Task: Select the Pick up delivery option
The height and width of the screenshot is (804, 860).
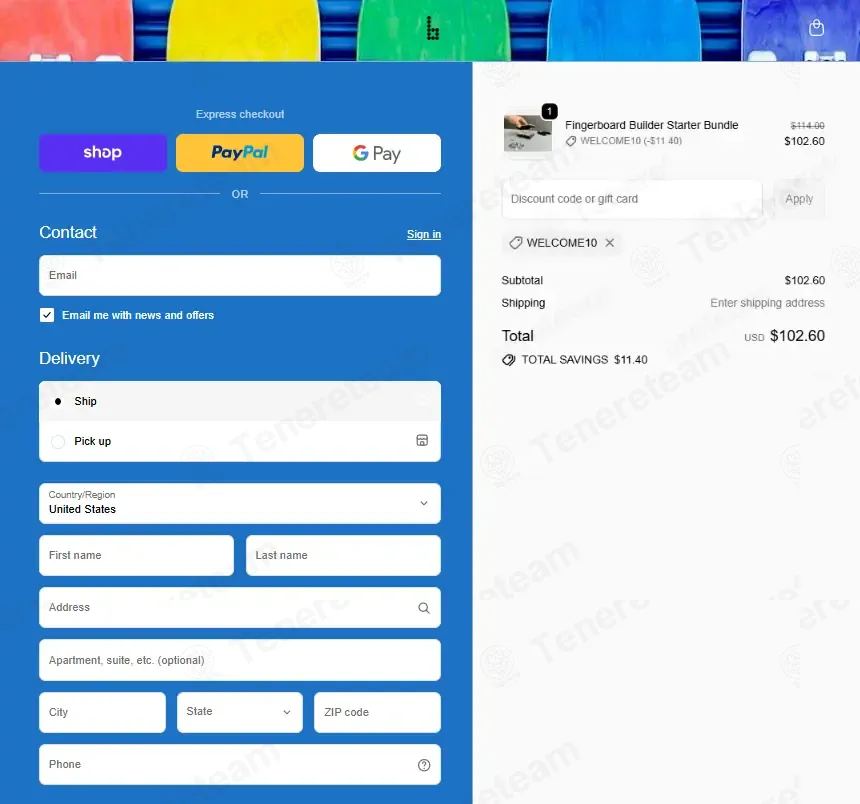Action: [x=240, y=441]
